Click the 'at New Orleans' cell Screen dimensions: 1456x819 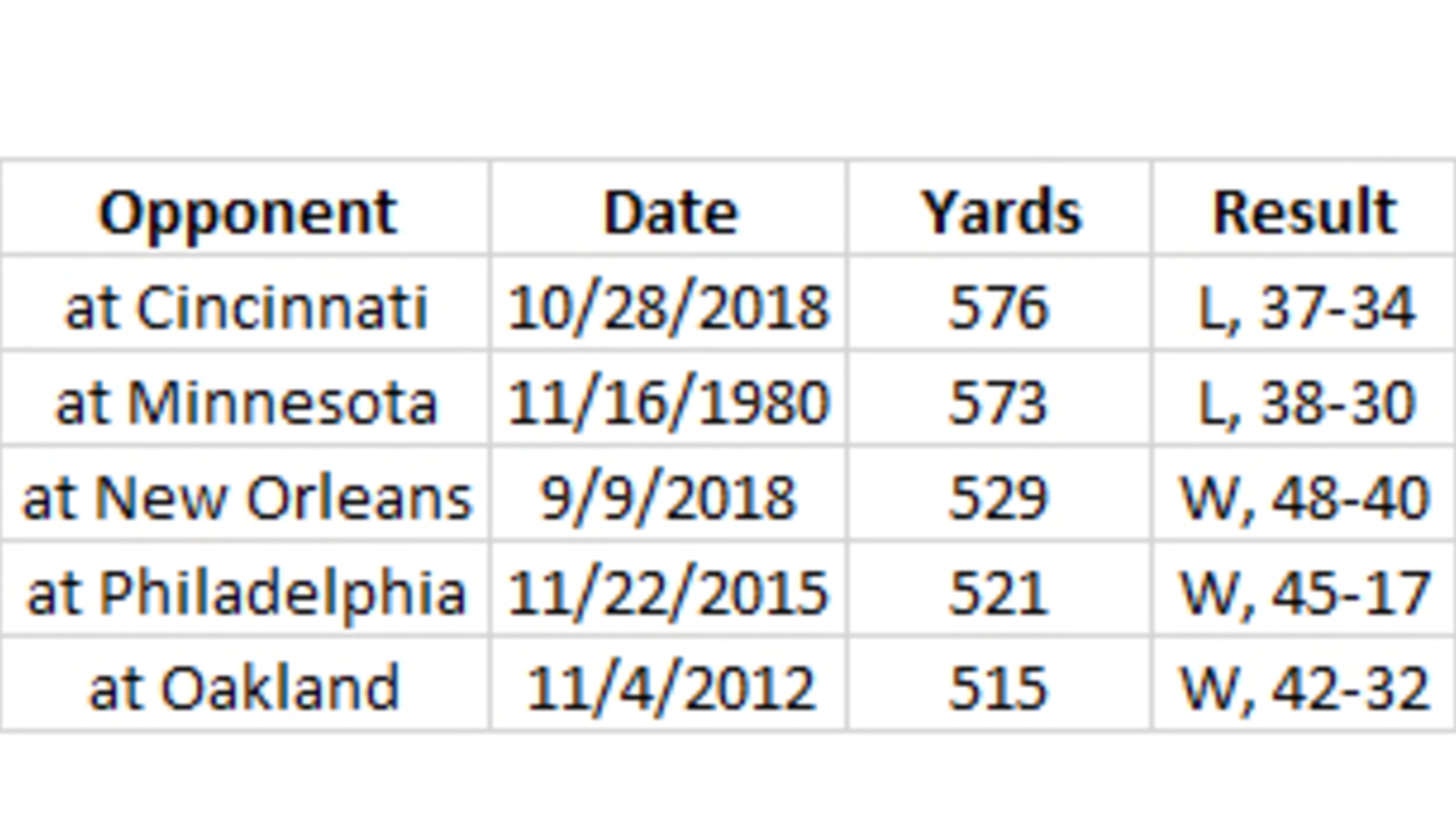pyautogui.click(x=245, y=493)
